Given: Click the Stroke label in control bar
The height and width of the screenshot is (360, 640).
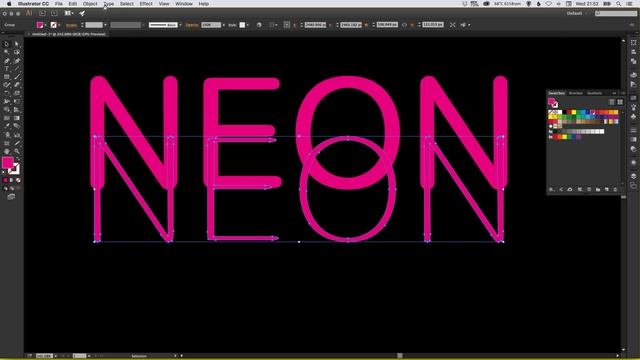Looking at the screenshot, I should click(71, 25).
